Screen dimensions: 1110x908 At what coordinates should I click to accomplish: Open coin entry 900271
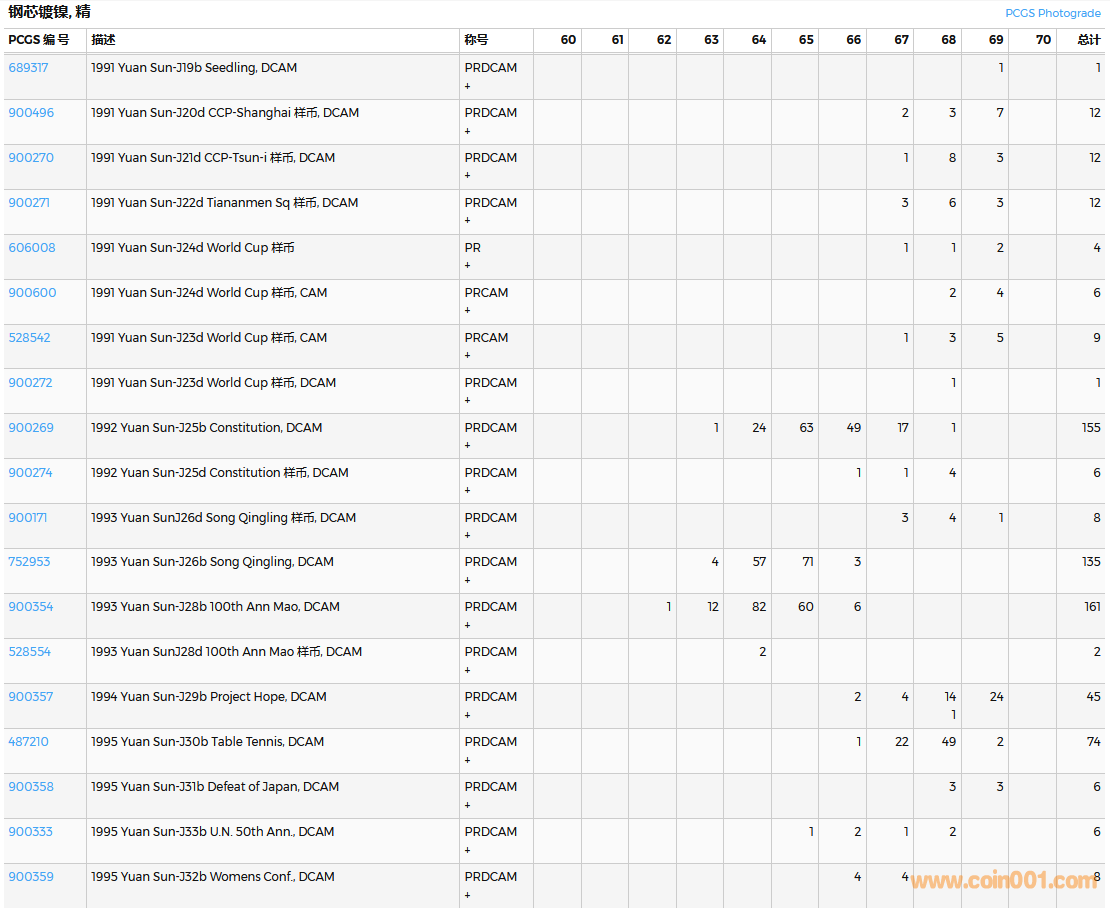click(29, 203)
